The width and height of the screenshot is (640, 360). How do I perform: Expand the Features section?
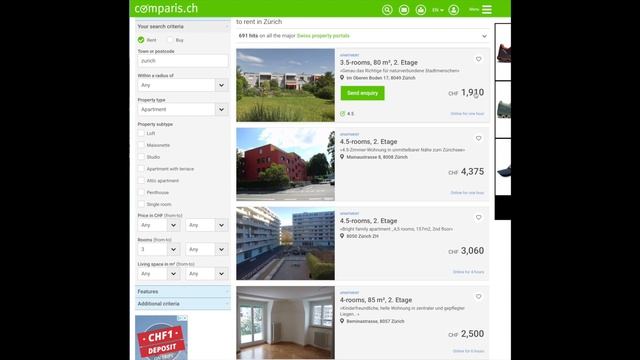183,291
